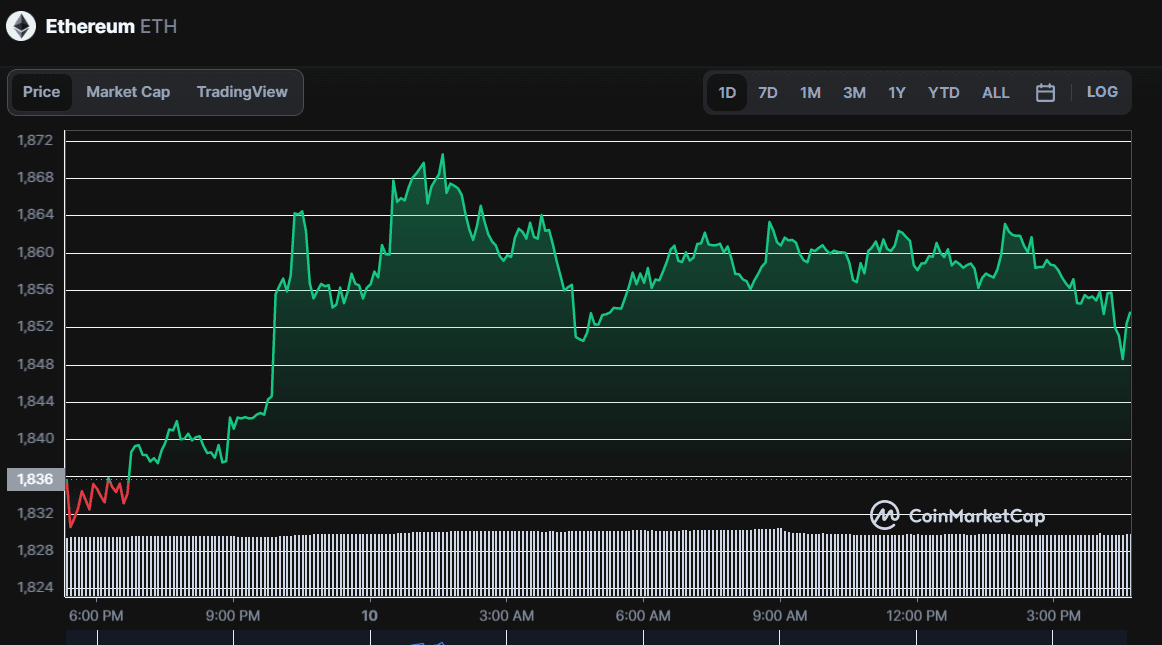Switch to the Market Cap tab
Image resolution: width=1162 pixels, height=645 pixels.
point(128,91)
